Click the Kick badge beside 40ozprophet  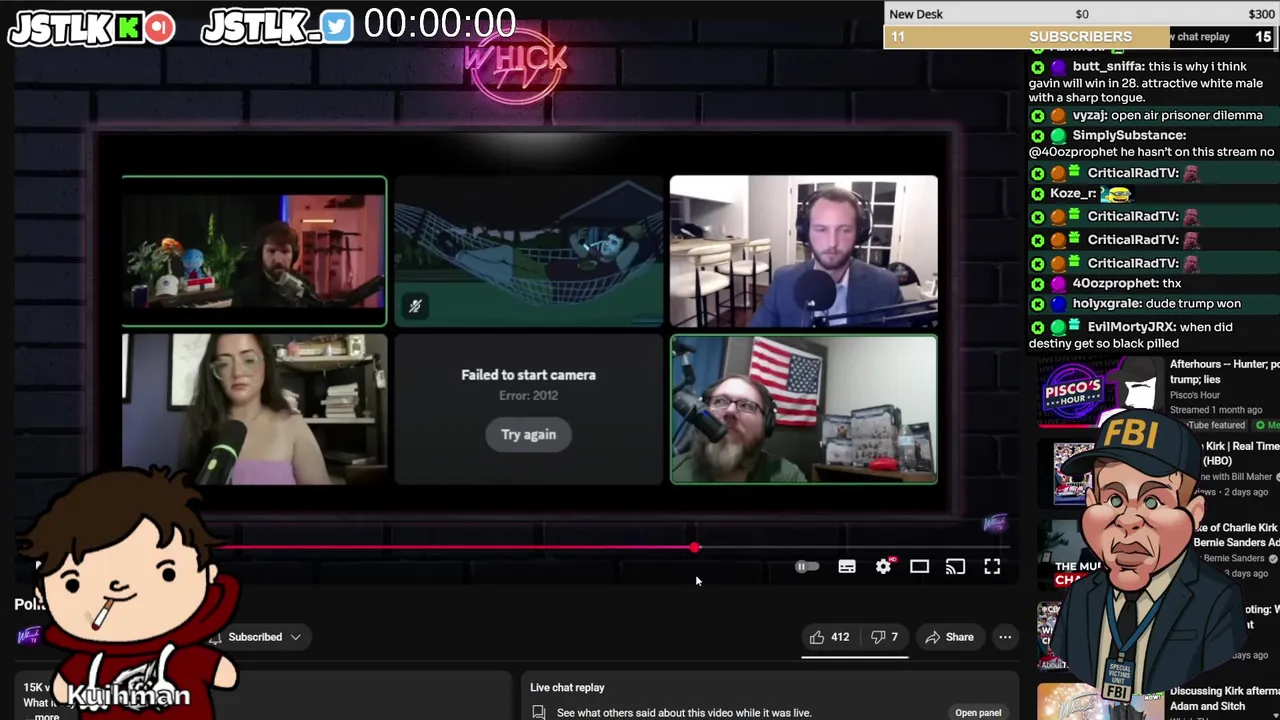[x=1037, y=284]
